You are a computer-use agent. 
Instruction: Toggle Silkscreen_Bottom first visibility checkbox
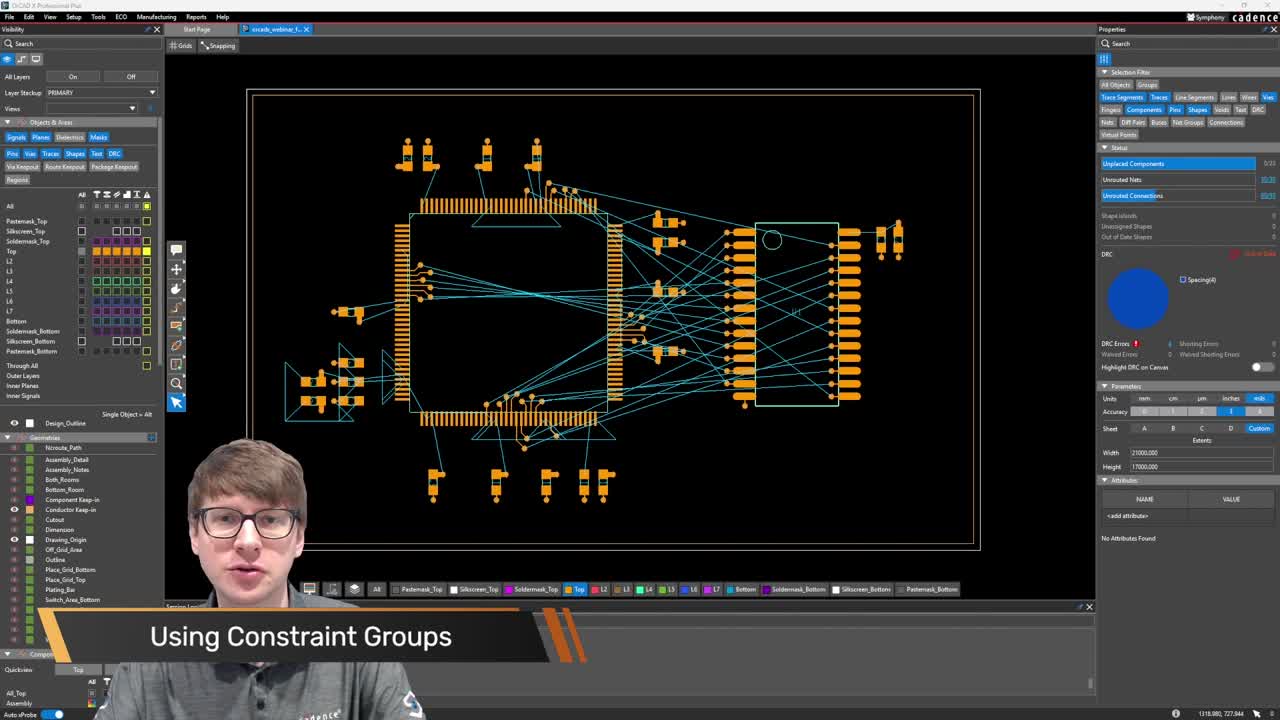click(x=82, y=341)
